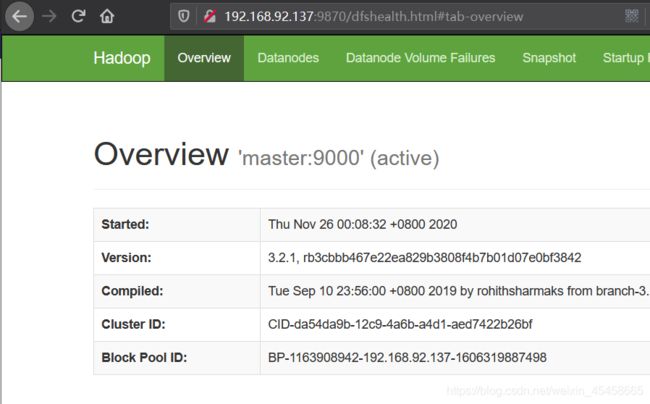Open the Snapshot tab

(x=549, y=58)
